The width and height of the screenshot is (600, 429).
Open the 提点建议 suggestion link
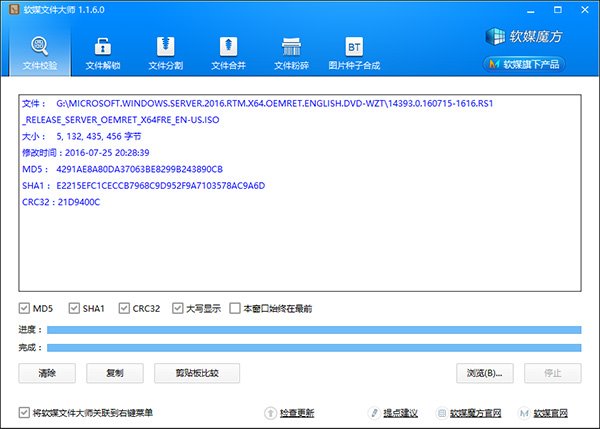pyautogui.click(x=400, y=413)
